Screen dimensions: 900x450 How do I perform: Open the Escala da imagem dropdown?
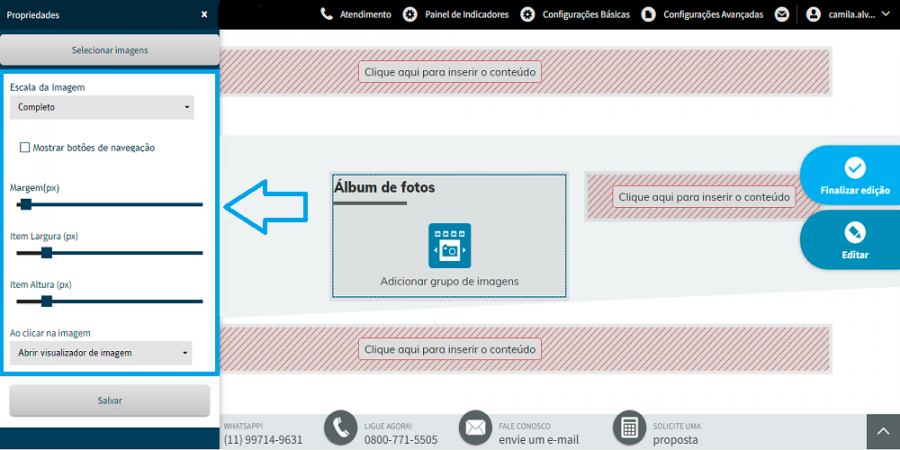[102, 107]
